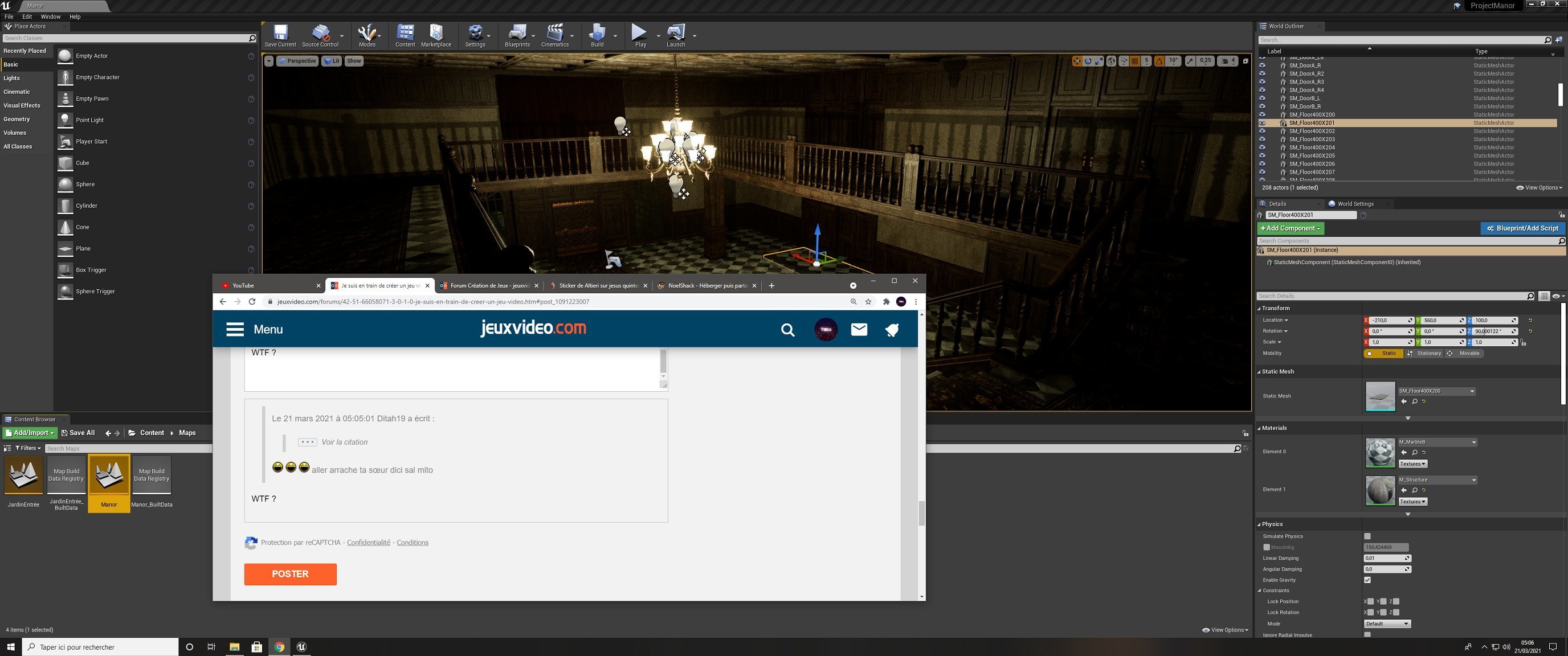Open Constraints Mode Default dropdown
1568x656 pixels.
pyautogui.click(x=1387, y=624)
